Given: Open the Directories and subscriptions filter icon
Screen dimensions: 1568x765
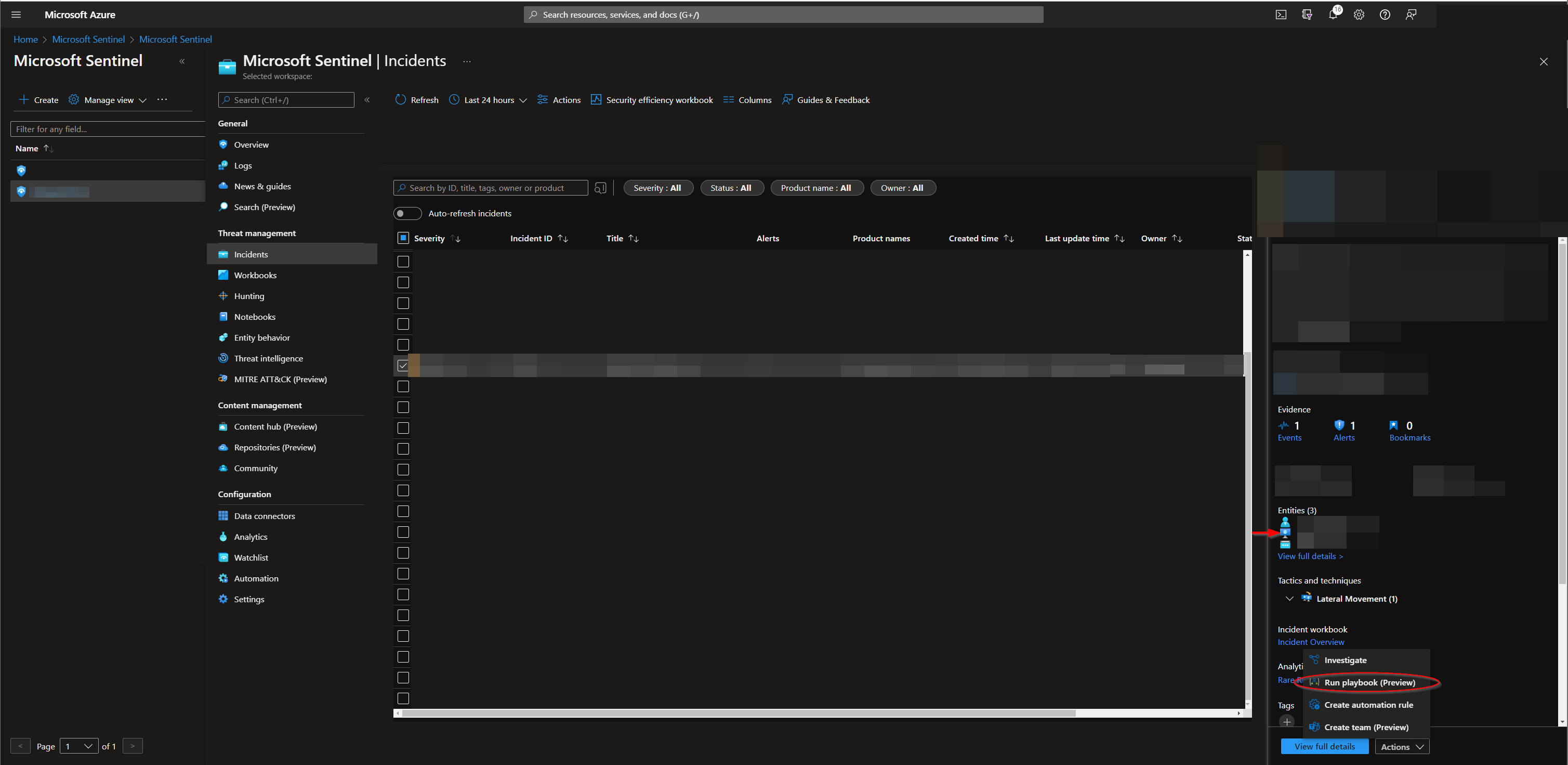Looking at the screenshot, I should pyautogui.click(x=1307, y=15).
